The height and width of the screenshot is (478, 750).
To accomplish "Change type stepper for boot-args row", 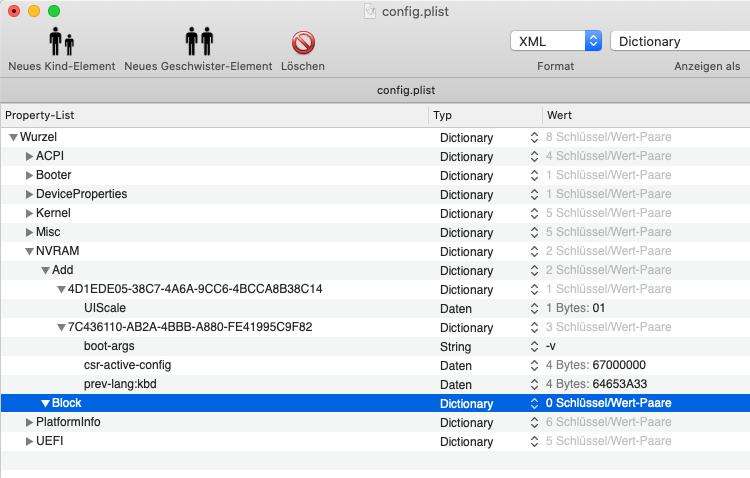I will pos(534,346).
